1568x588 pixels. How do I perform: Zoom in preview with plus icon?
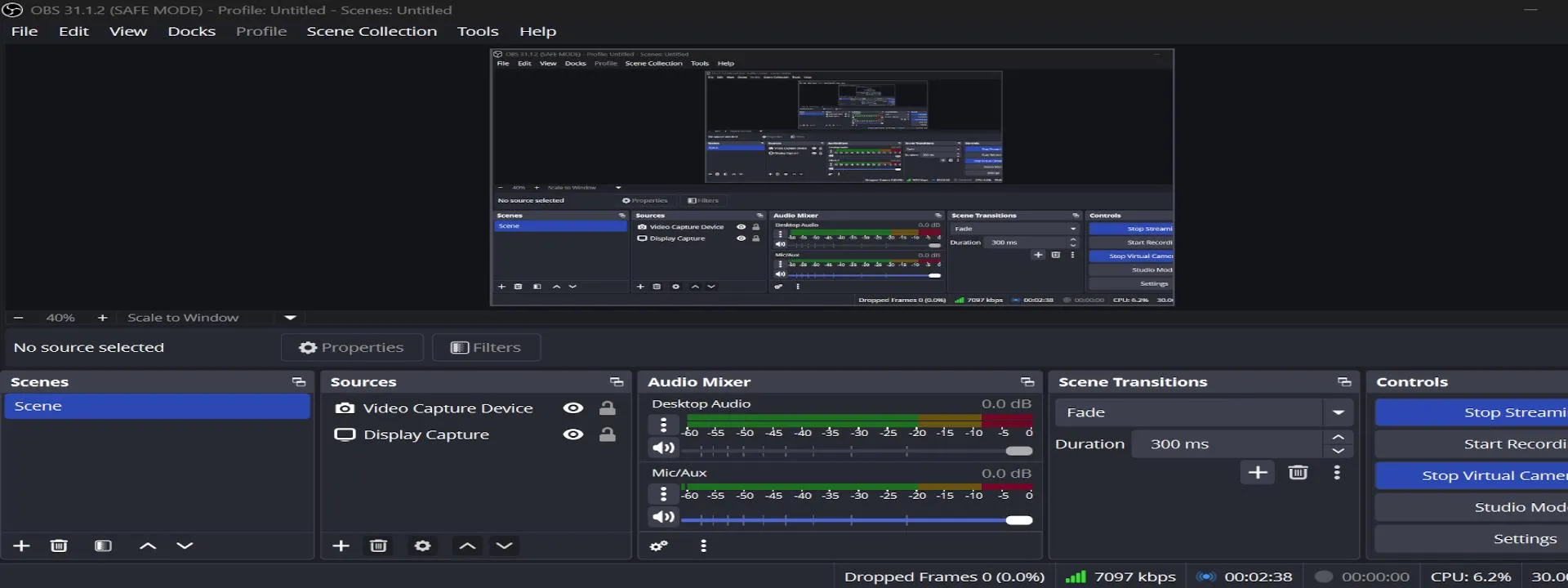tap(102, 318)
